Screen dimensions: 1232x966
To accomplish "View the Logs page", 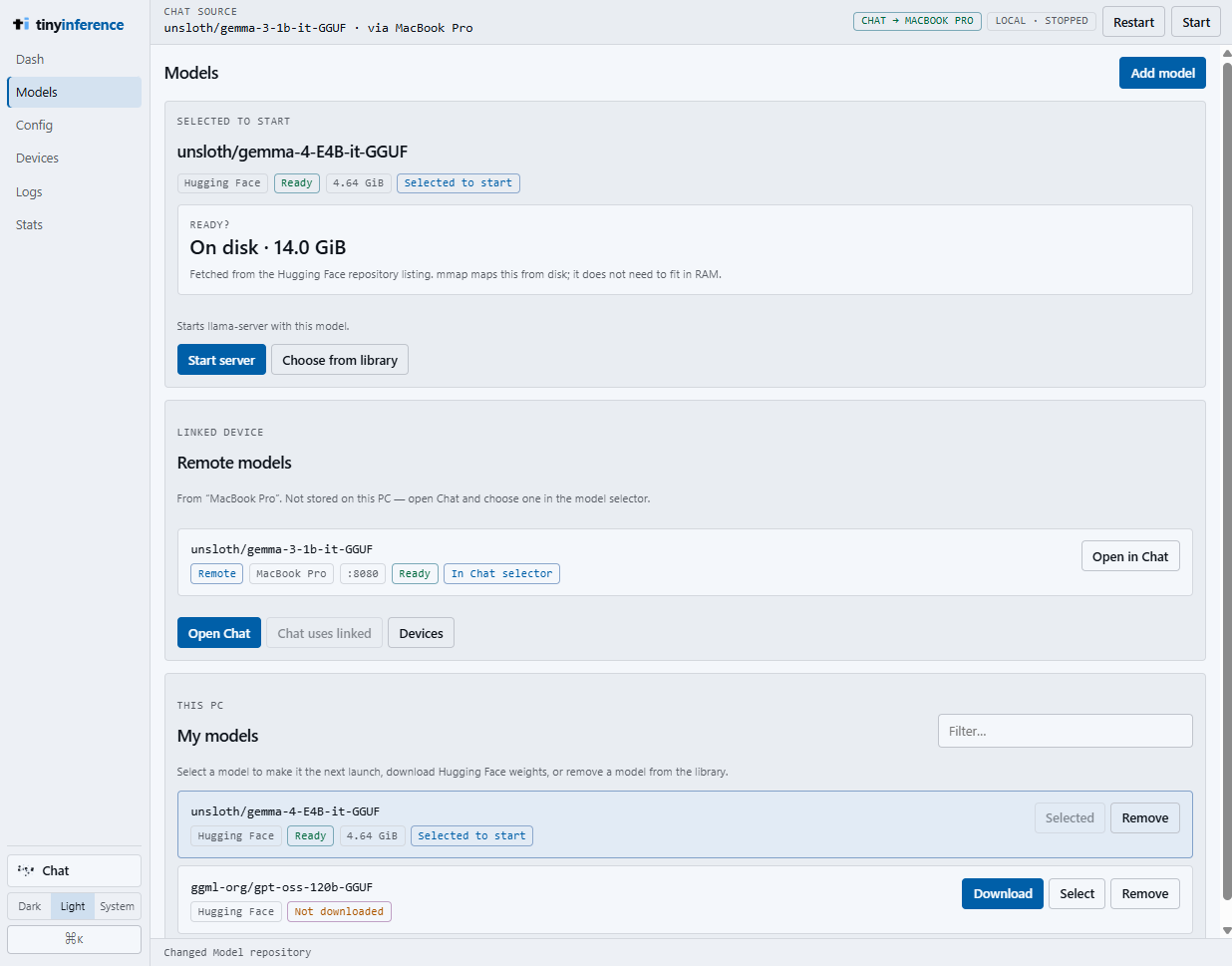I will 74,191.
